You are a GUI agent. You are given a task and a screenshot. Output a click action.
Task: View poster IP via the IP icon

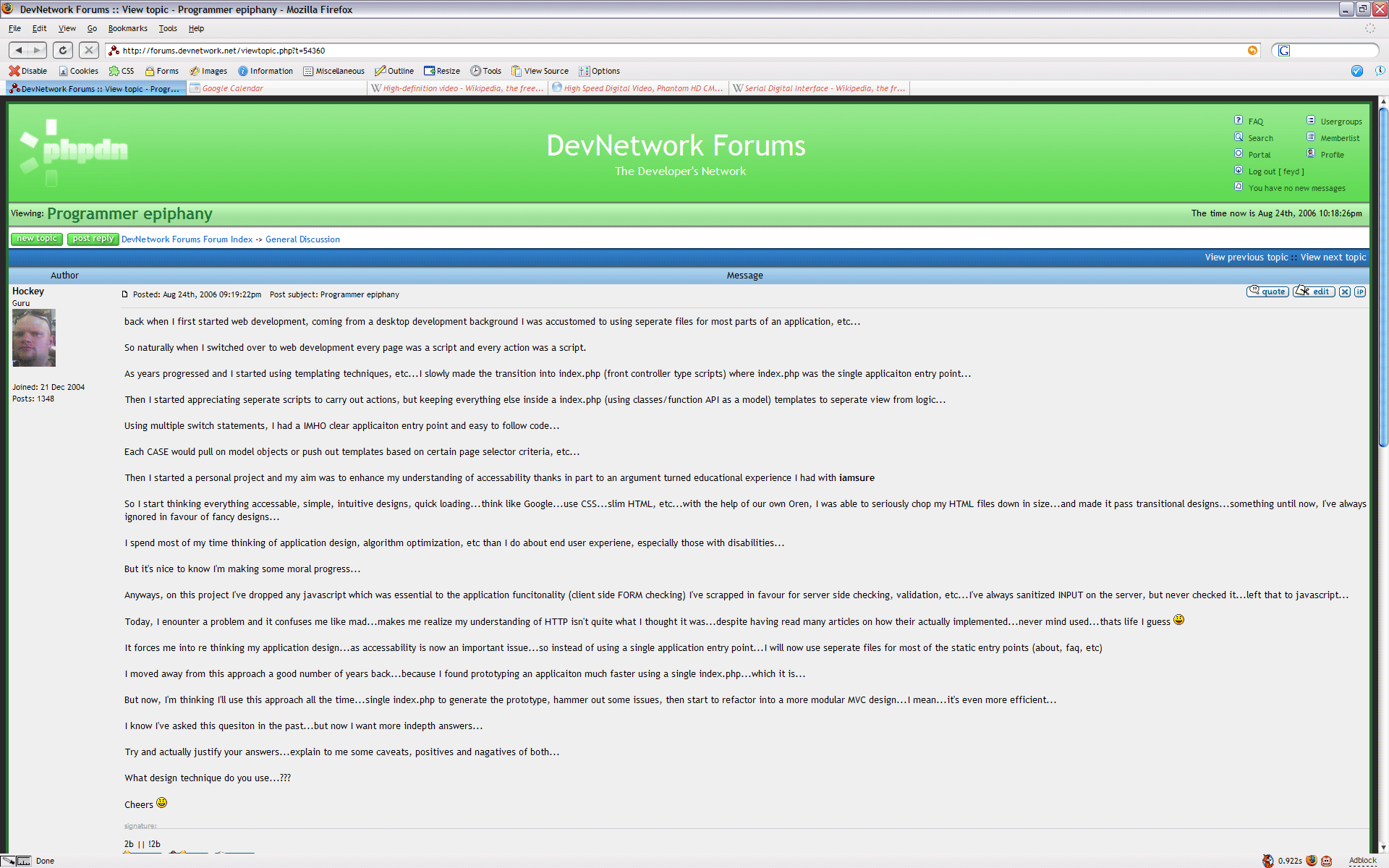coord(1360,292)
